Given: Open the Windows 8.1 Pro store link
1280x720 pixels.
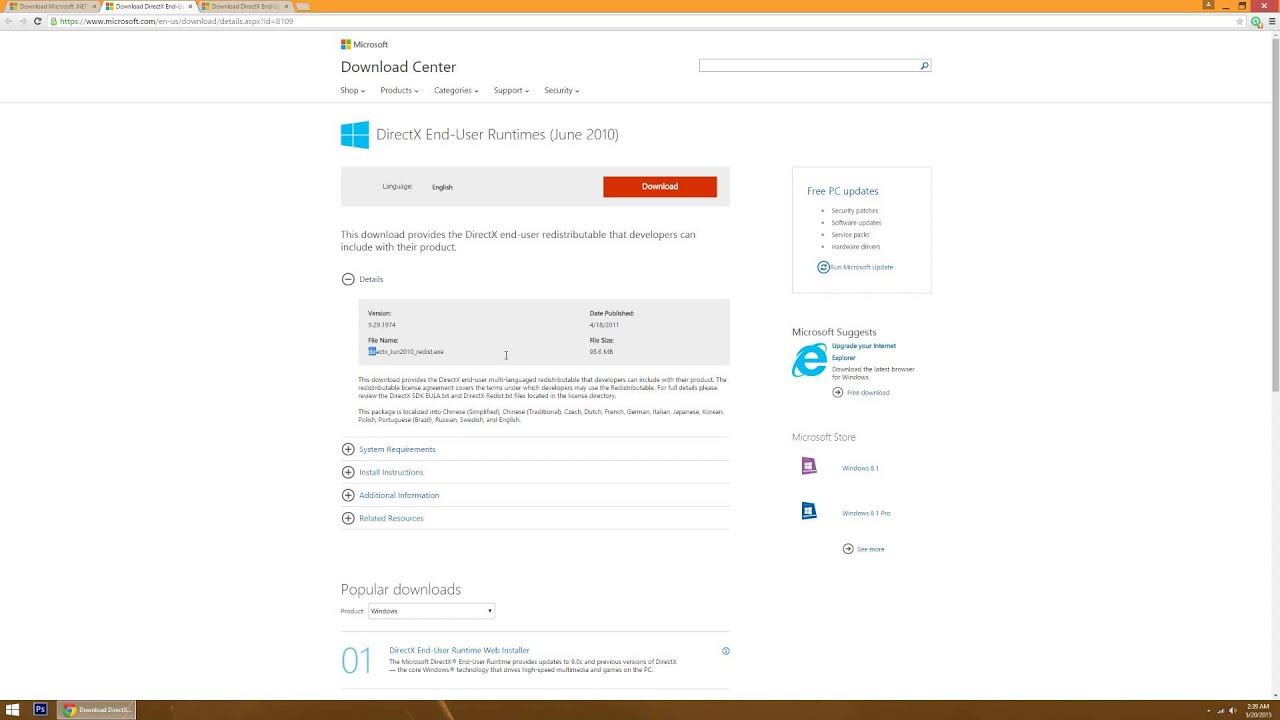Looking at the screenshot, I should click(866, 513).
